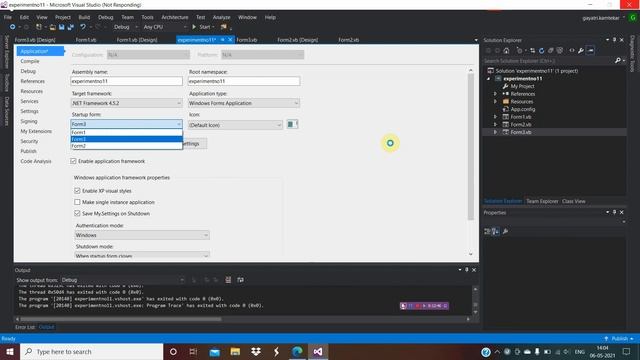Click the Startup form combo box arrow
640x360 pixels.
[x=179, y=124]
